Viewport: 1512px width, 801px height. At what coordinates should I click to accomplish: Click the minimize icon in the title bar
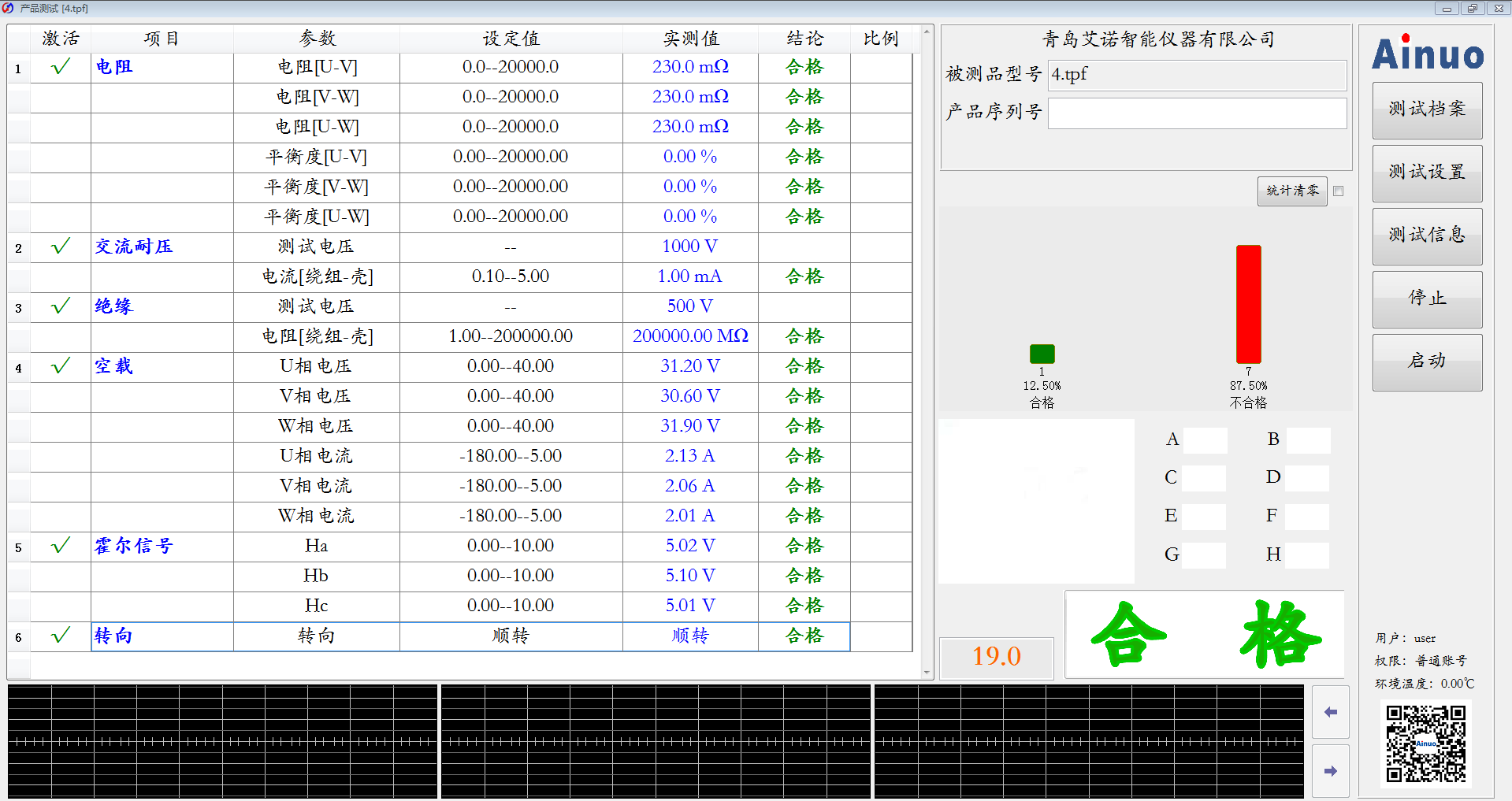[1447, 8]
